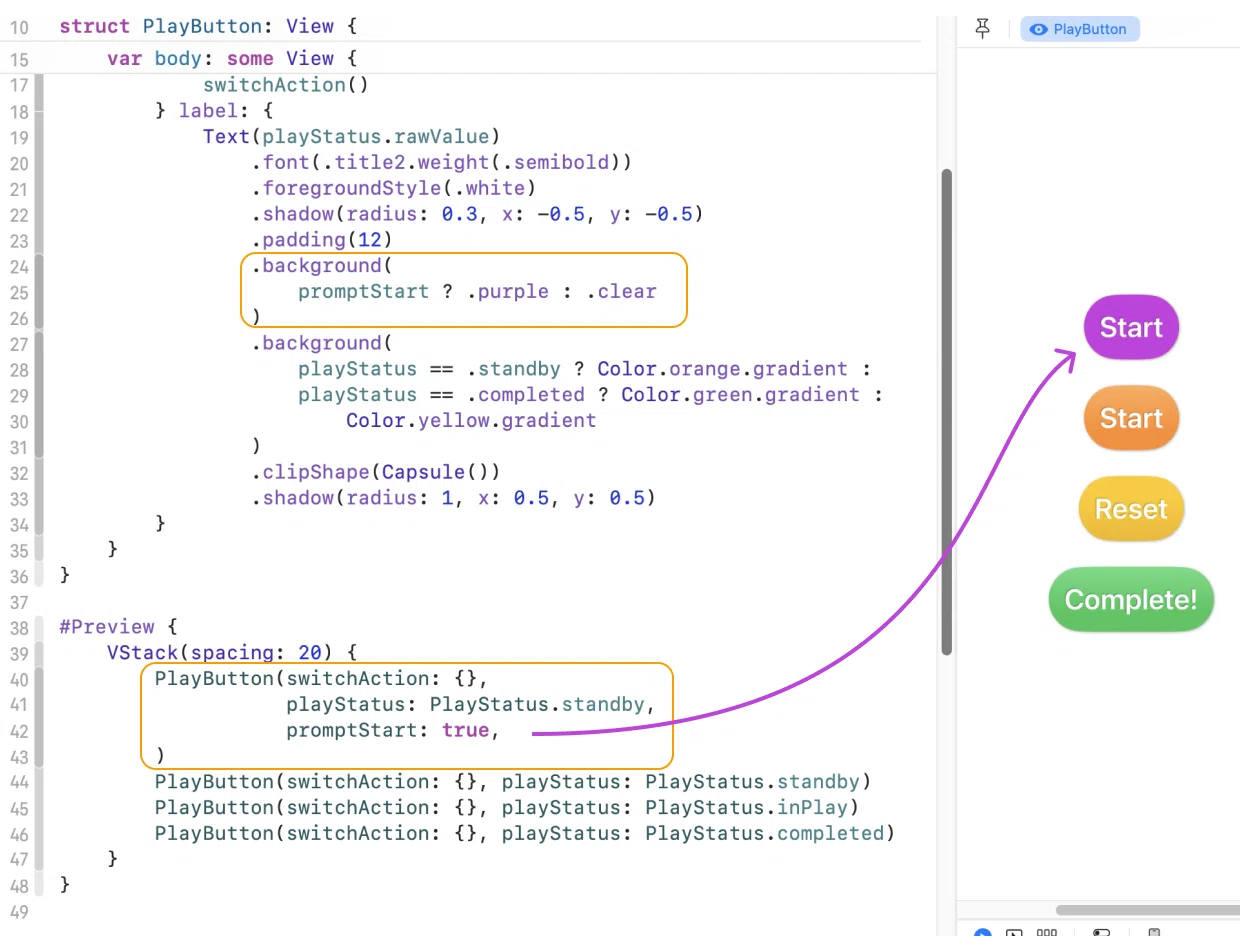Click the green Complete! button in preview
Image resolution: width=1240 pixels, height=936 pixels.
[x=1131, y=600]
